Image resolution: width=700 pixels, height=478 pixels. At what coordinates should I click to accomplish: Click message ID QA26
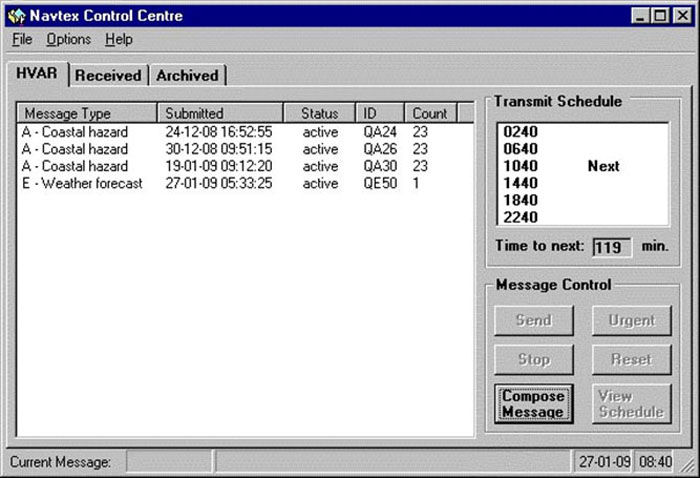[380, 149]
